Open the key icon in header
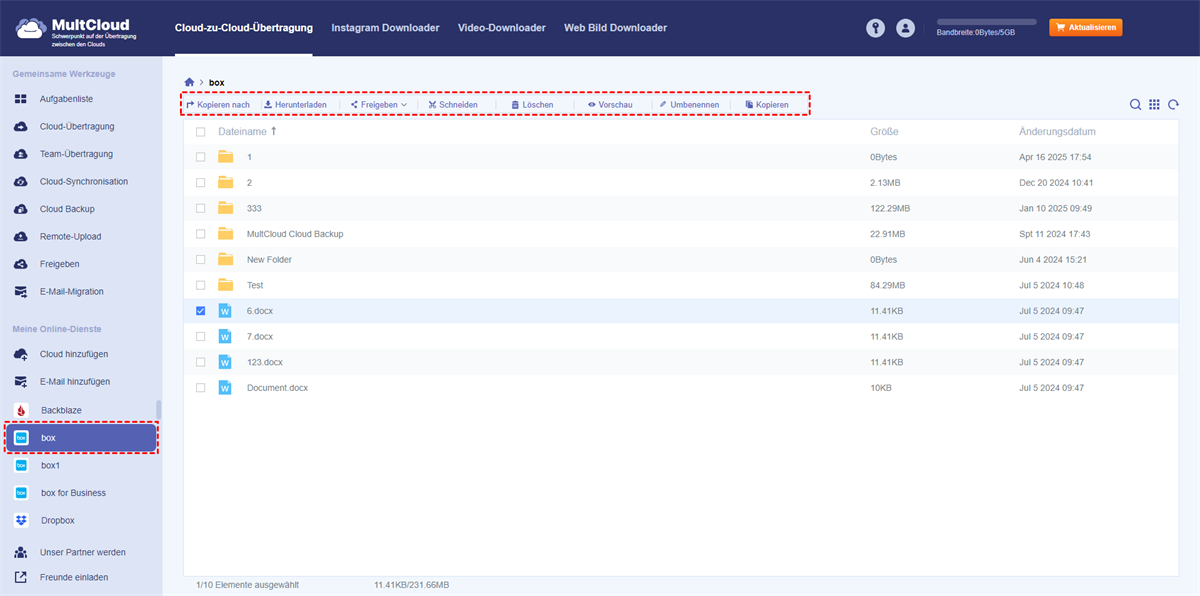 pyautogui.click(x=876, y=29)
